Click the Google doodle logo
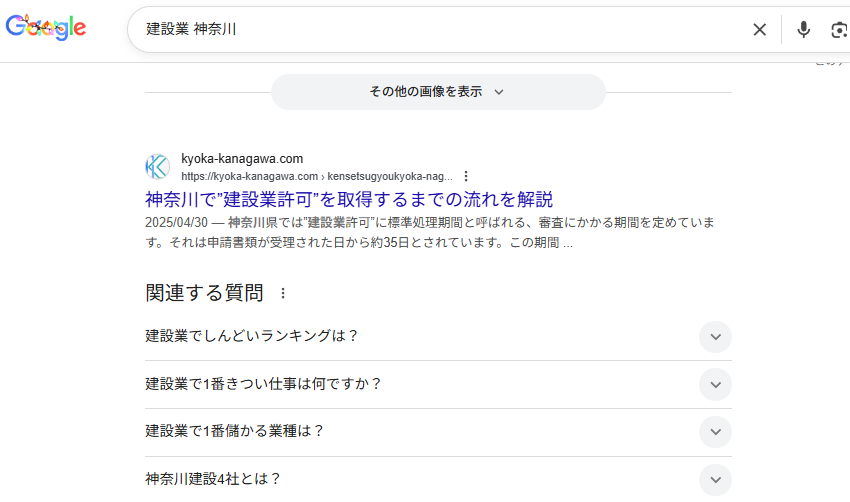 pos(46,28)
